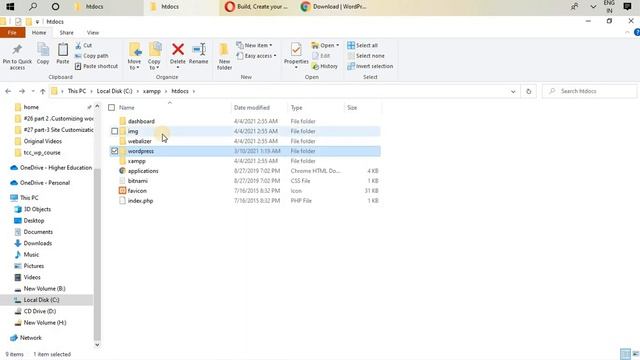Select Local Disk (C:) in navigation pane

pos(41,300)
